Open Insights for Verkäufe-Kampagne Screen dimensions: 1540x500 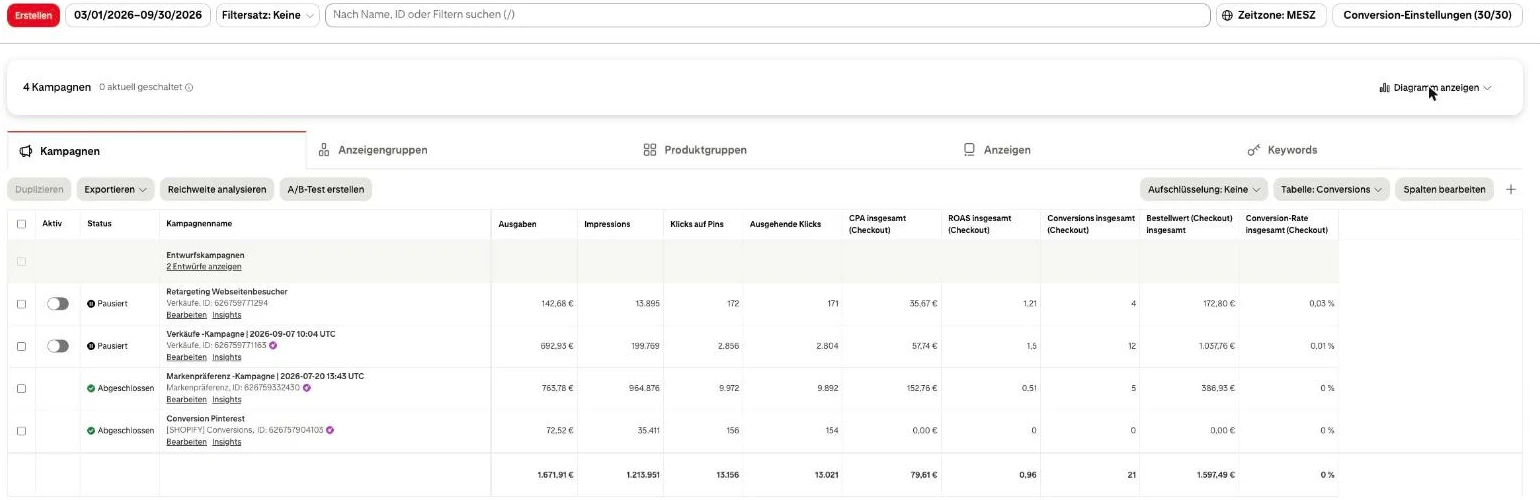coord(227,357)
